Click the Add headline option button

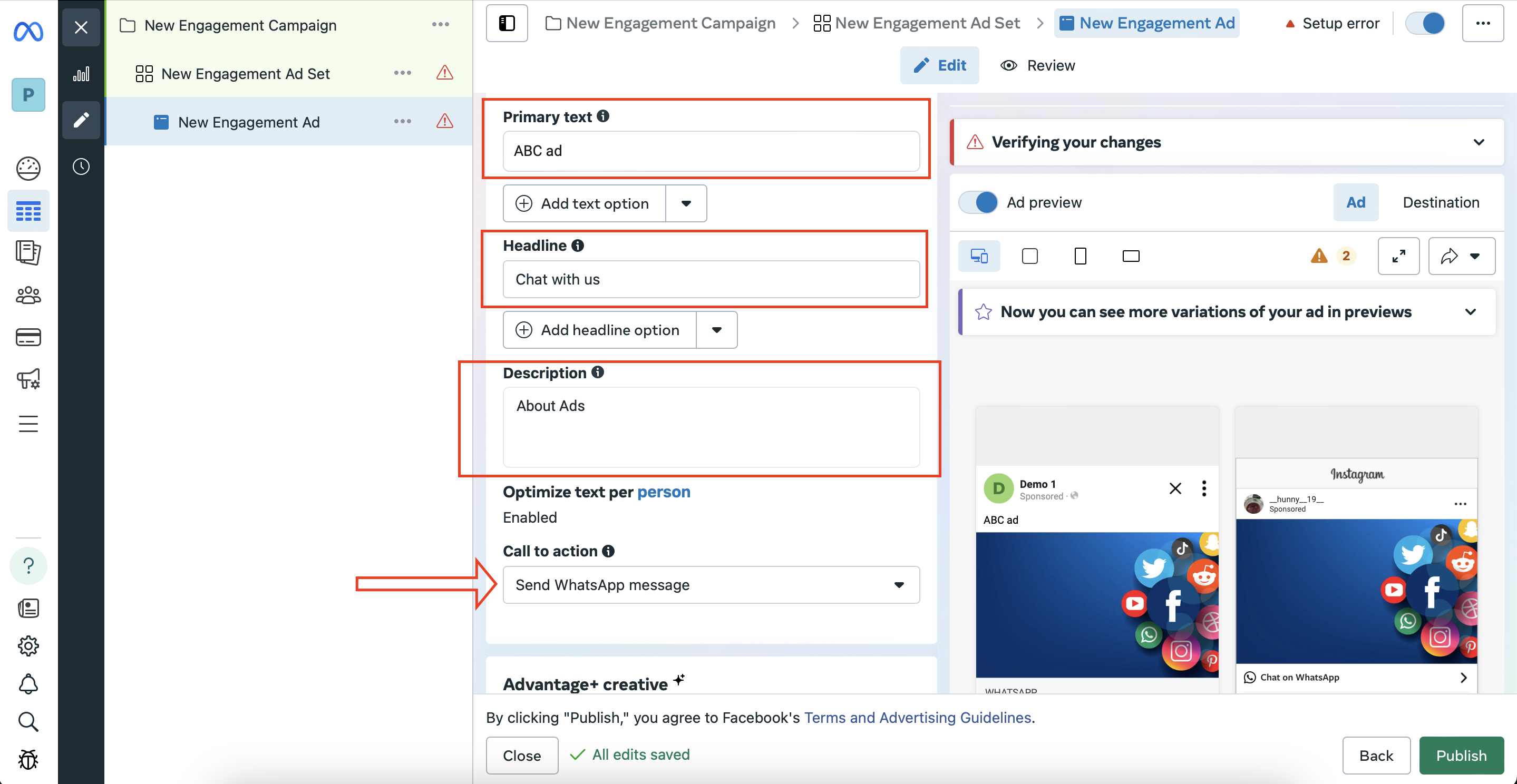[600, 330]
